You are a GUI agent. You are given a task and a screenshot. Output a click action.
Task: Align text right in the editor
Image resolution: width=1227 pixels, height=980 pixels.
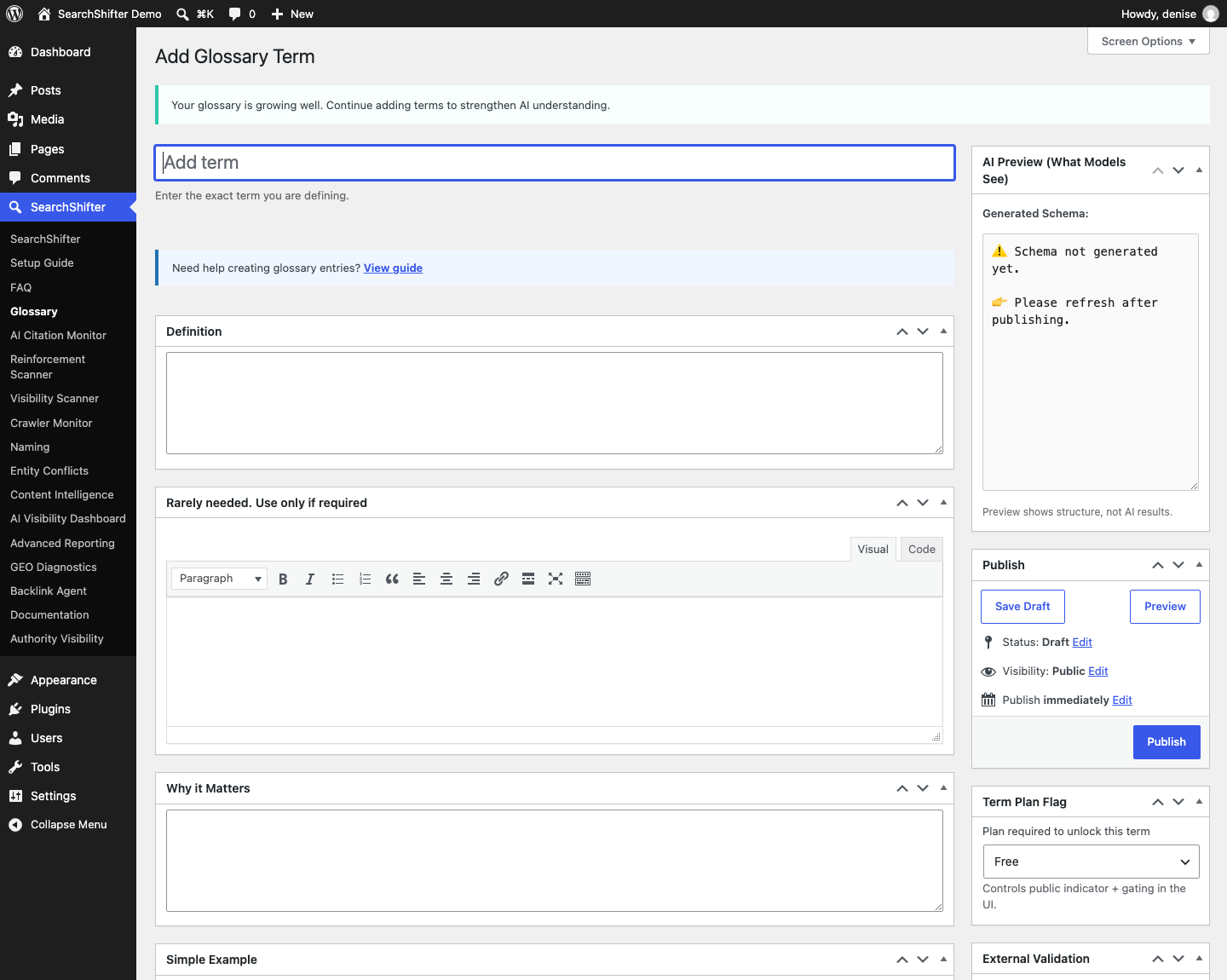tap(474, 579)
